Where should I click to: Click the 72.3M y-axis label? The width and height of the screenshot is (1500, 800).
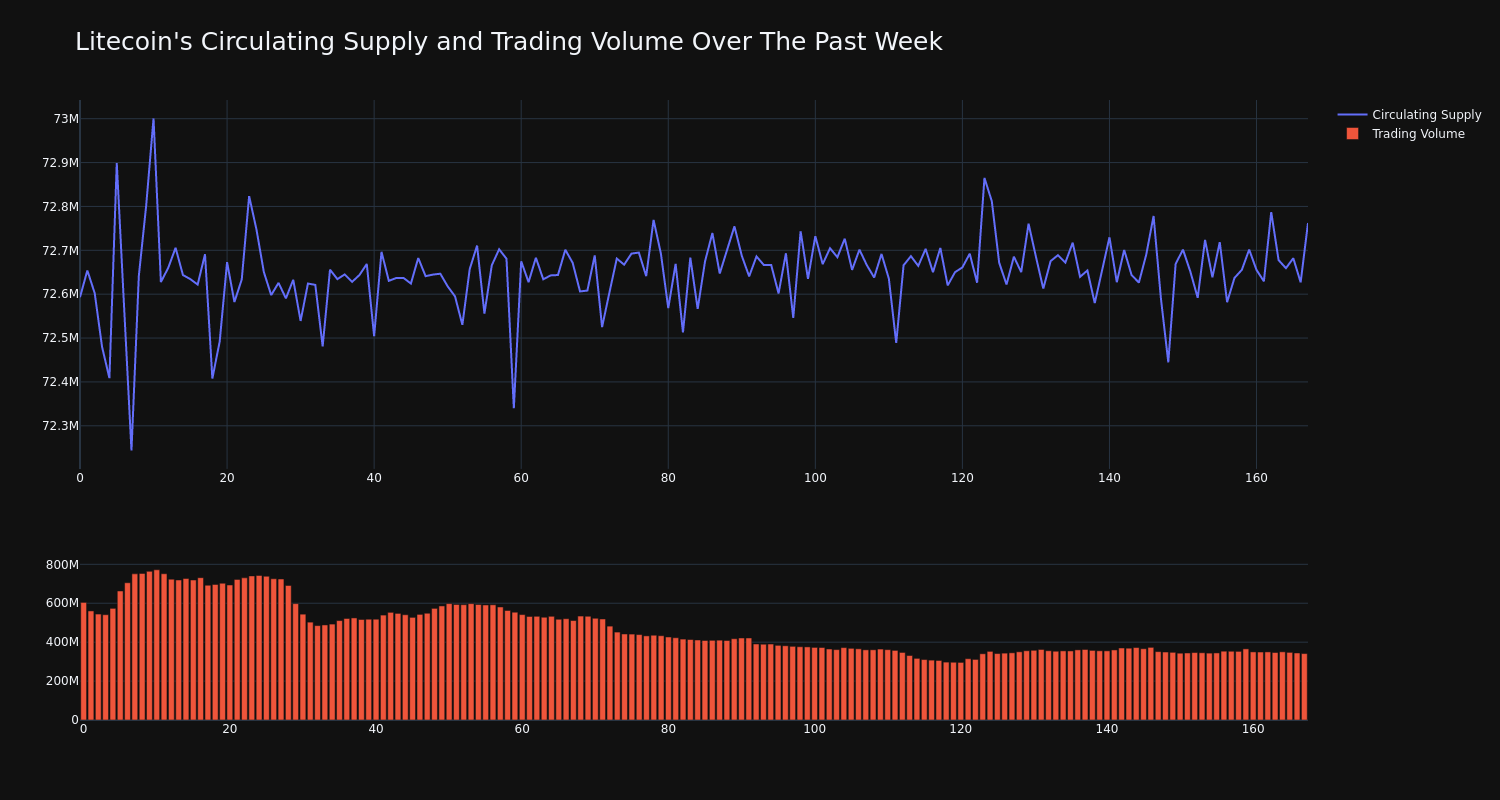[x=60, y=426]
